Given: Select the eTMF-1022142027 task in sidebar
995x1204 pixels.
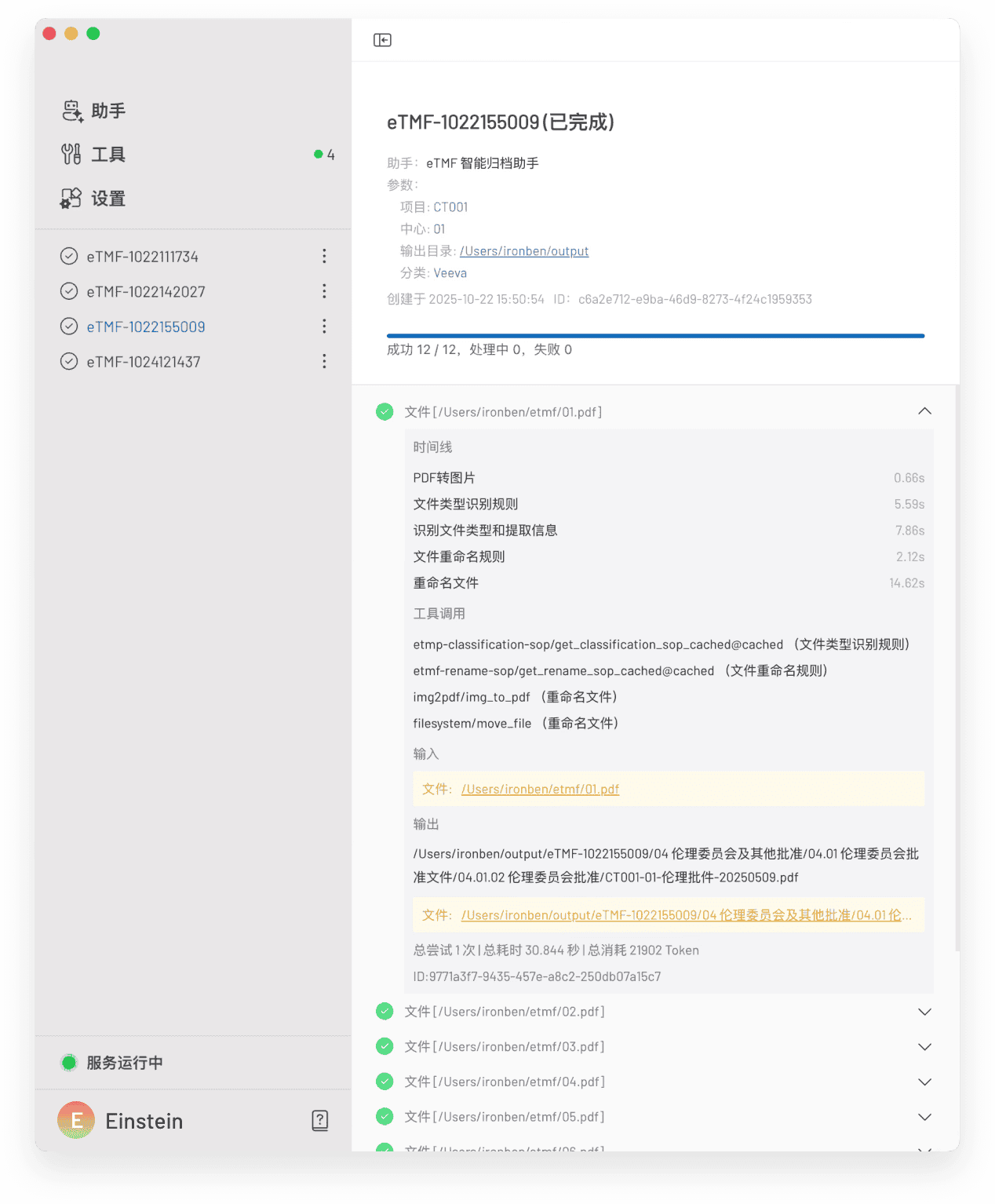Looking at the screenshot, I should click(146, 292).
